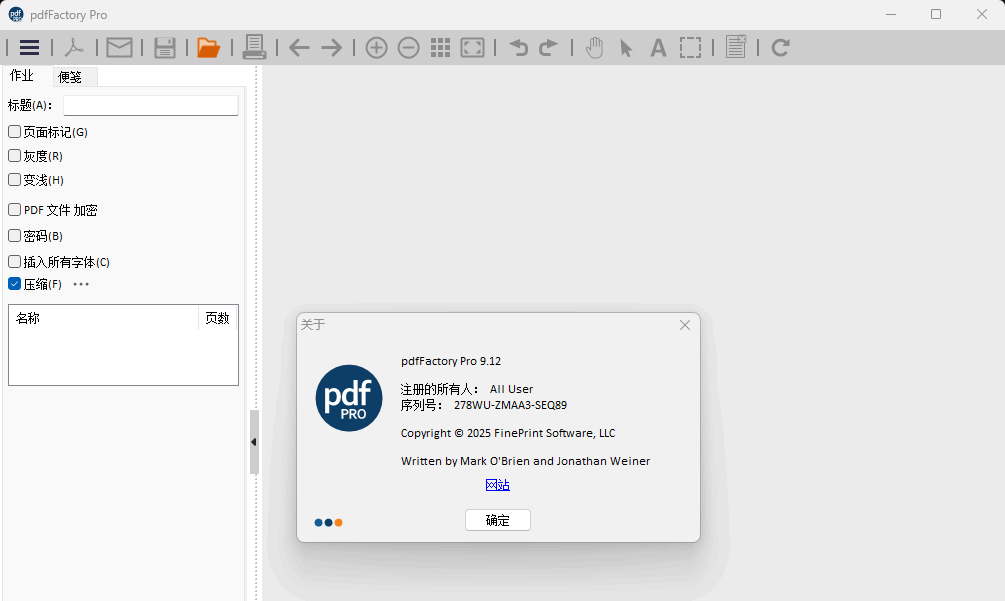The width and height of the screenshot is (1005, 601).
Task: Select the Hand pan tool
Action: [x=594, y=48]
